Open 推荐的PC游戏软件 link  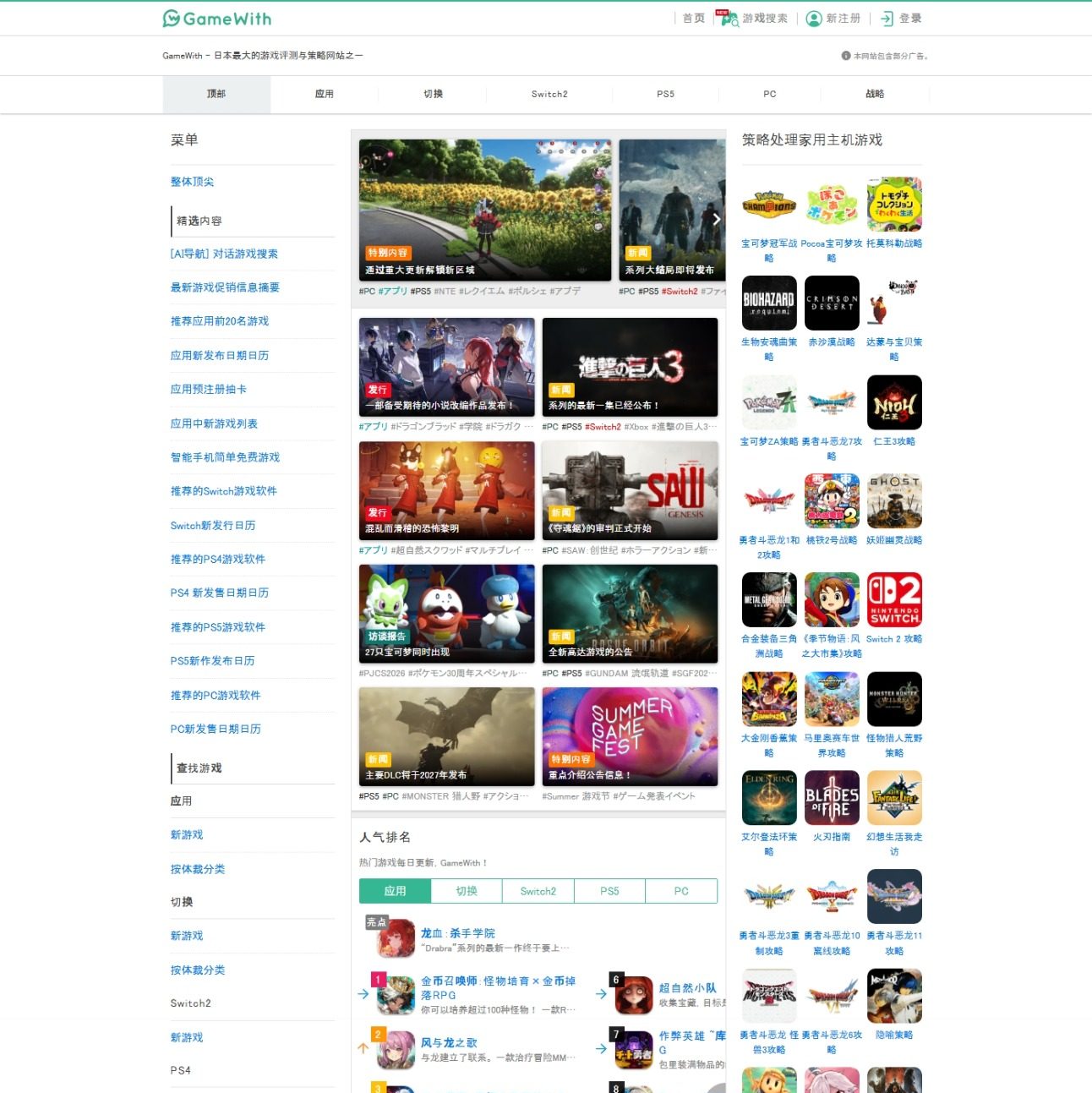pyautogui.click(x=216, y=695)
